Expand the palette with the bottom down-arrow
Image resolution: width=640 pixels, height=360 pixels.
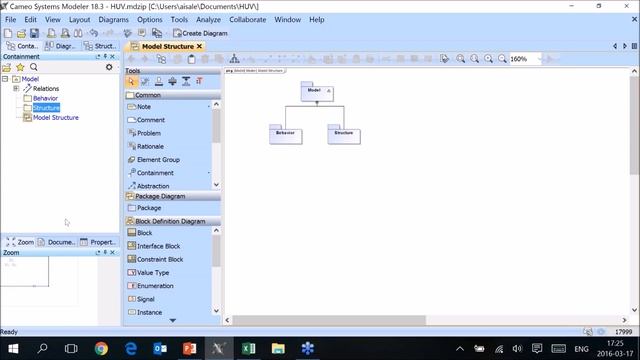173,320
